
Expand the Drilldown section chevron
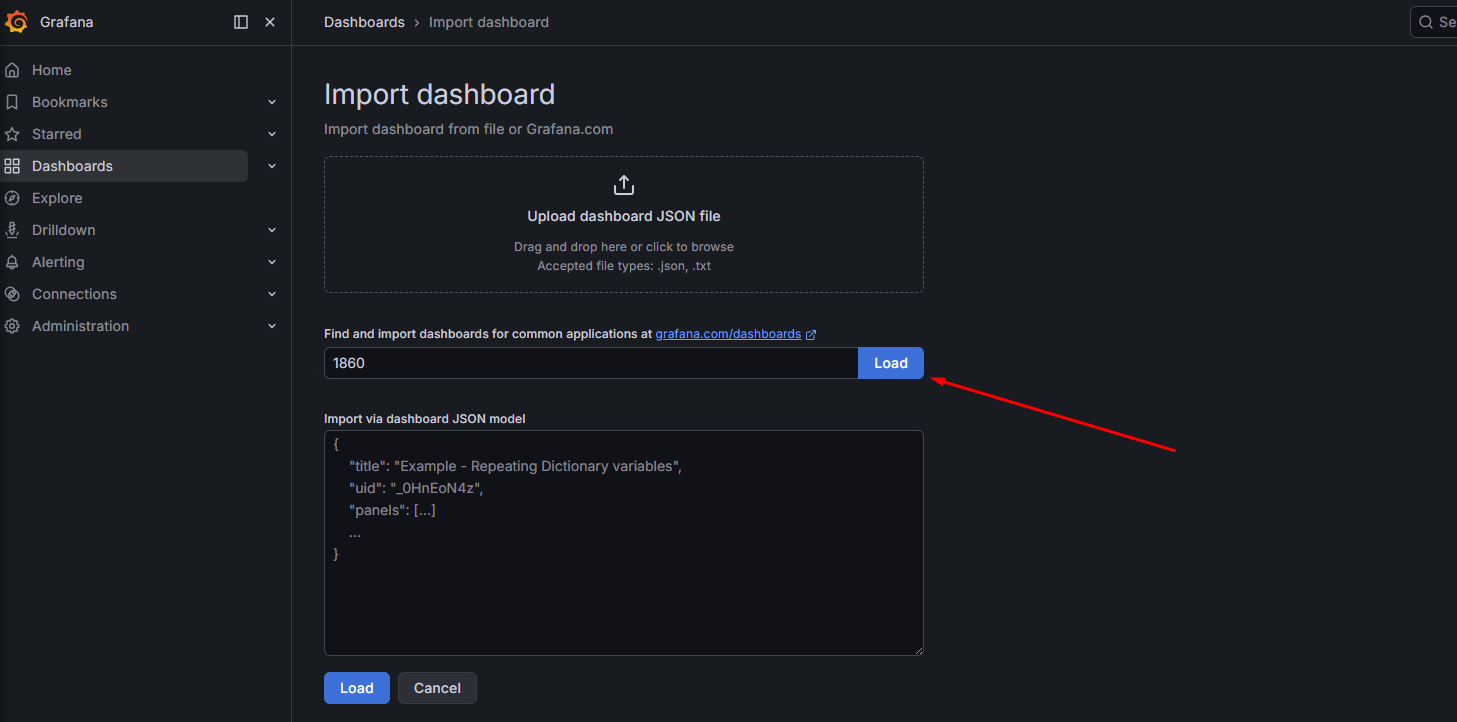coord(272,230)
